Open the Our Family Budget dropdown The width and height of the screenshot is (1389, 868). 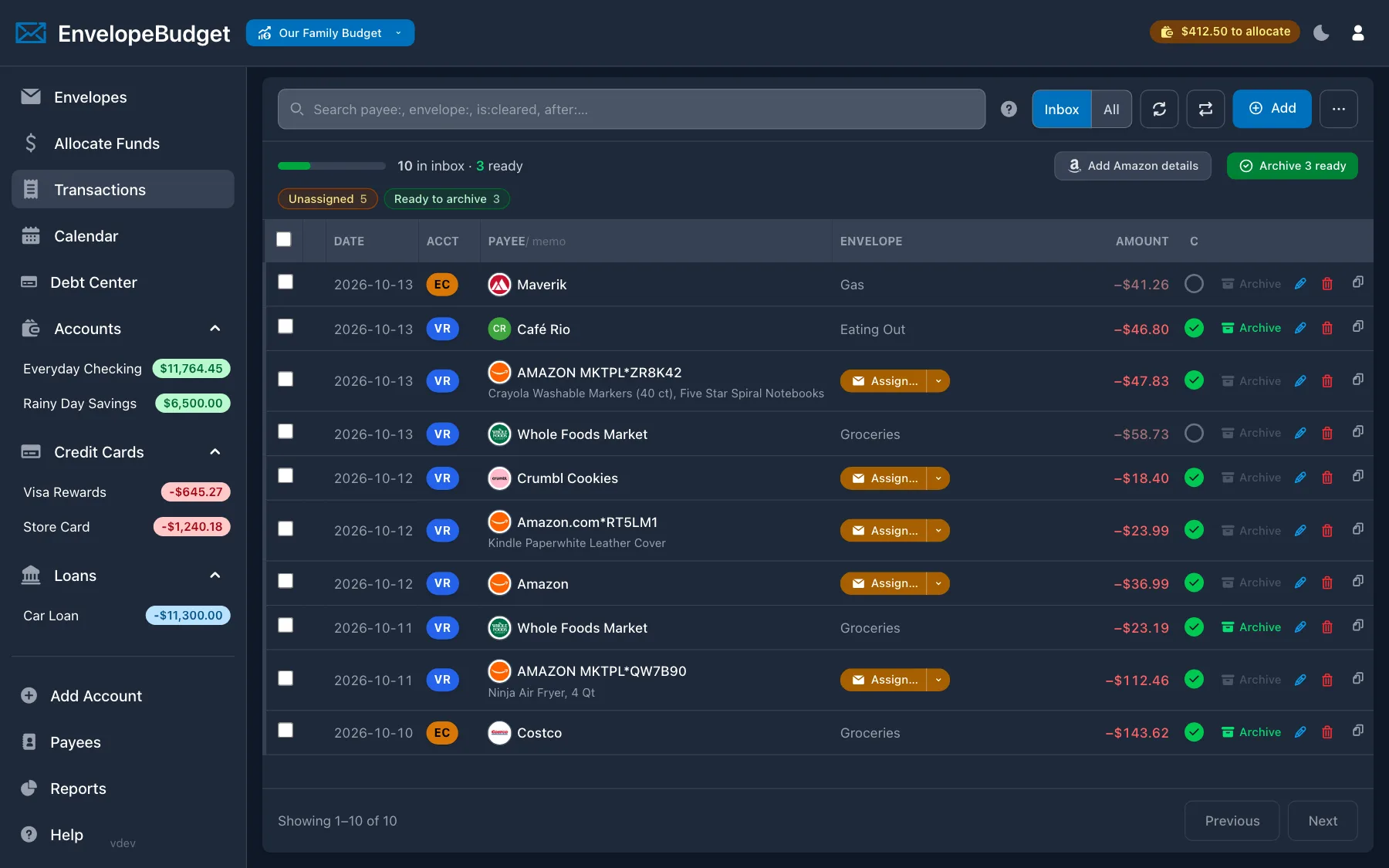330,32
